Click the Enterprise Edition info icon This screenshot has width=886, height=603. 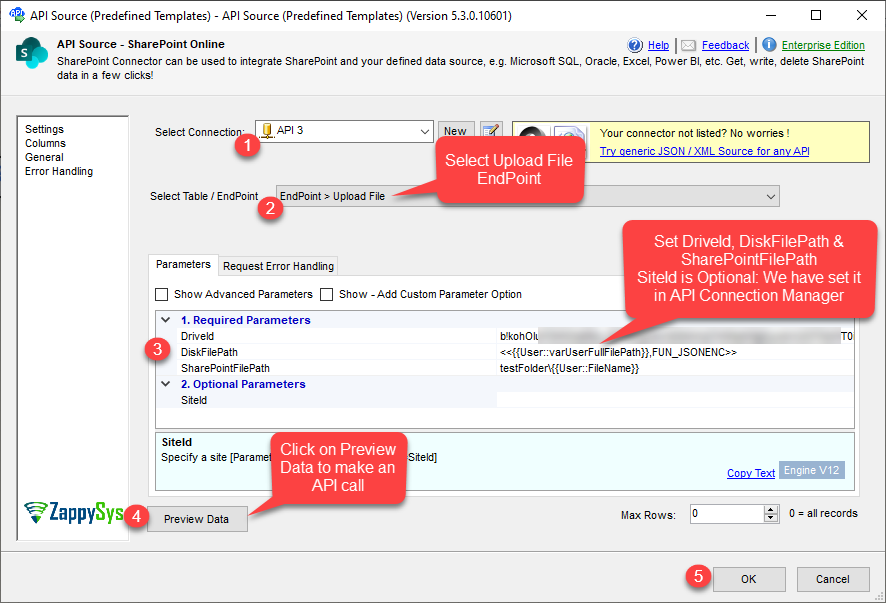(x=769, y=44)
